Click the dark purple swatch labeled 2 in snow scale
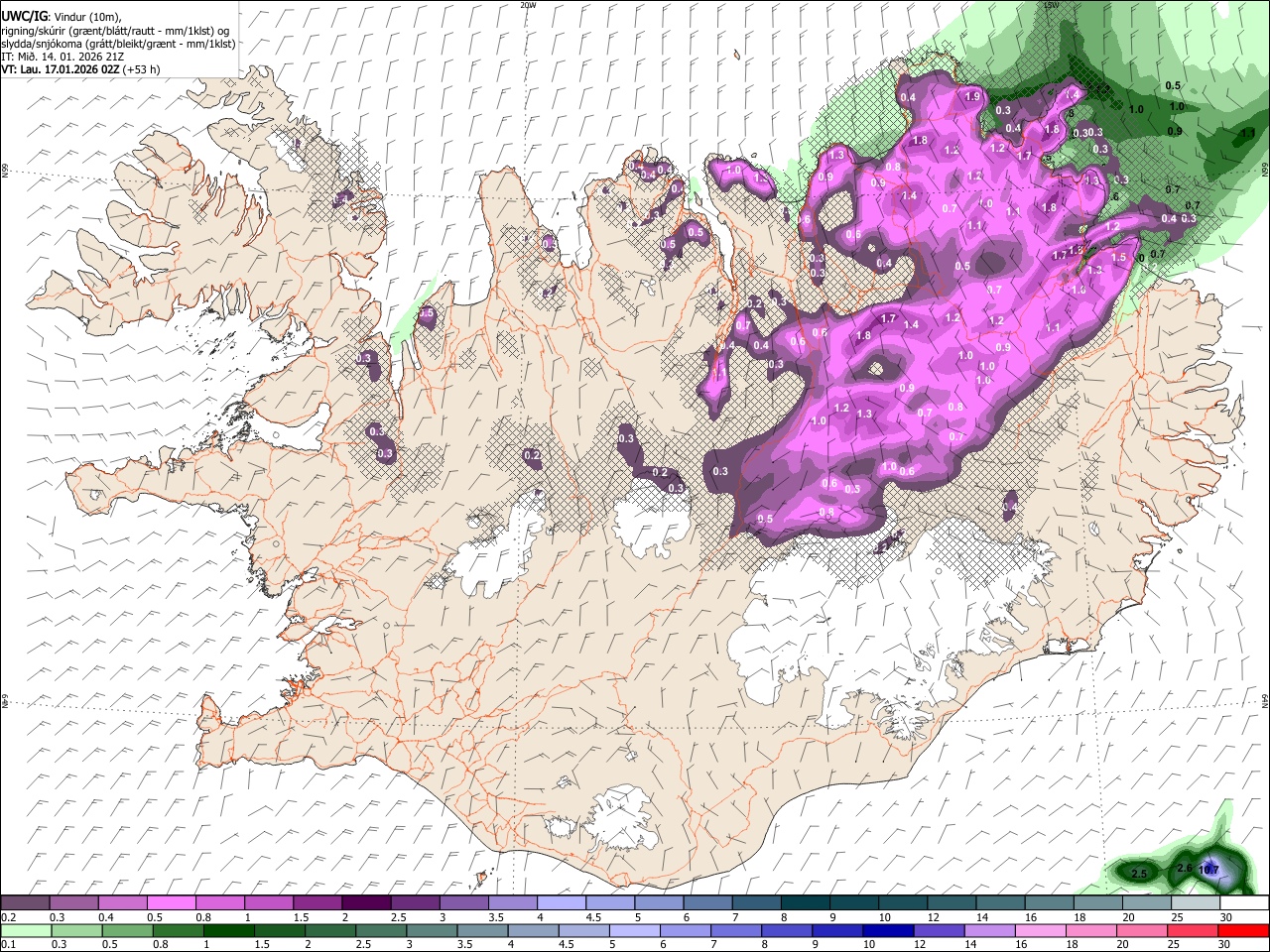The width and height of the screenshot is (1270, 952). click(365, 902)
